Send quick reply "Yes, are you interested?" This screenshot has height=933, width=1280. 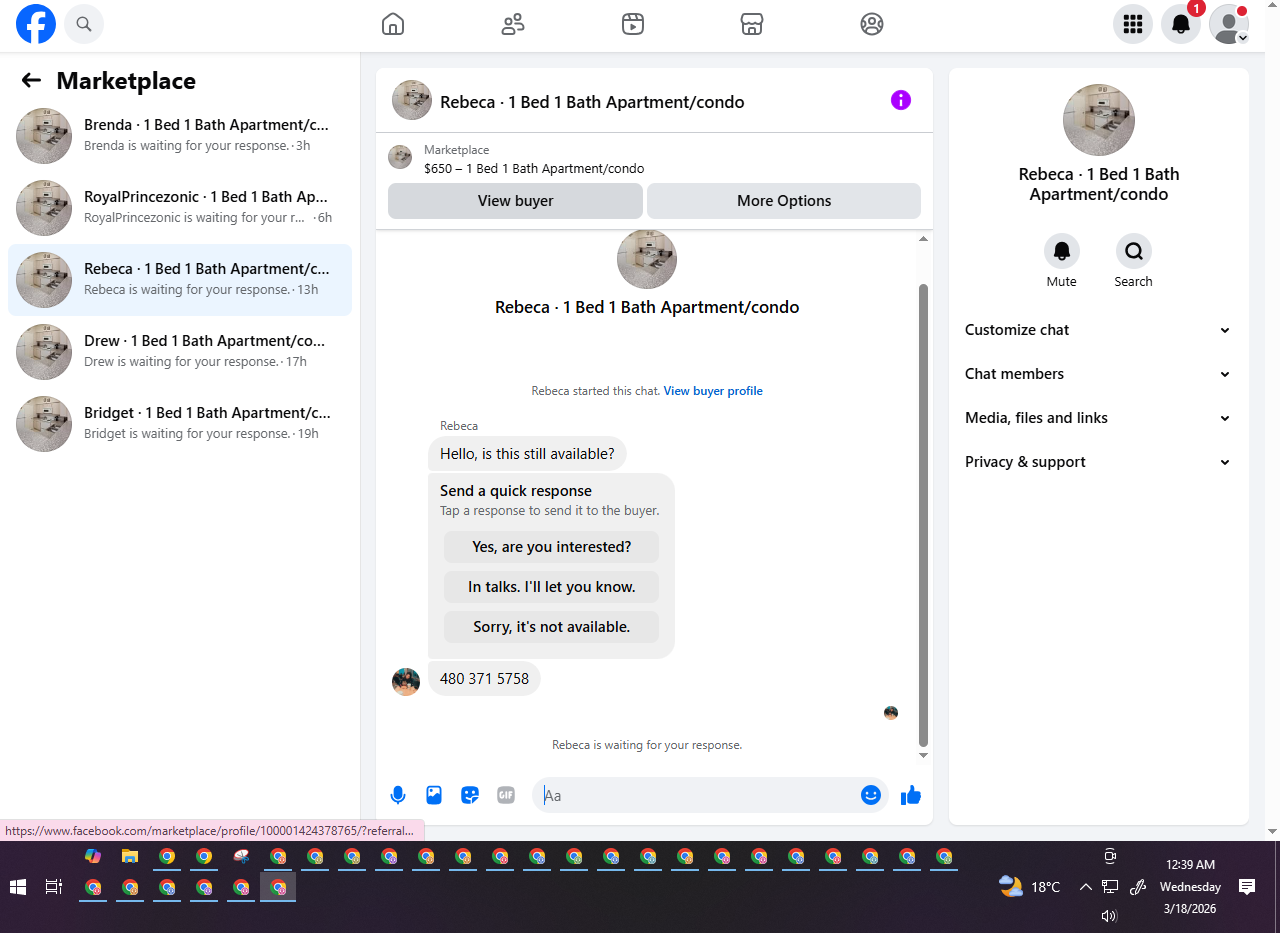click(551, 547)
